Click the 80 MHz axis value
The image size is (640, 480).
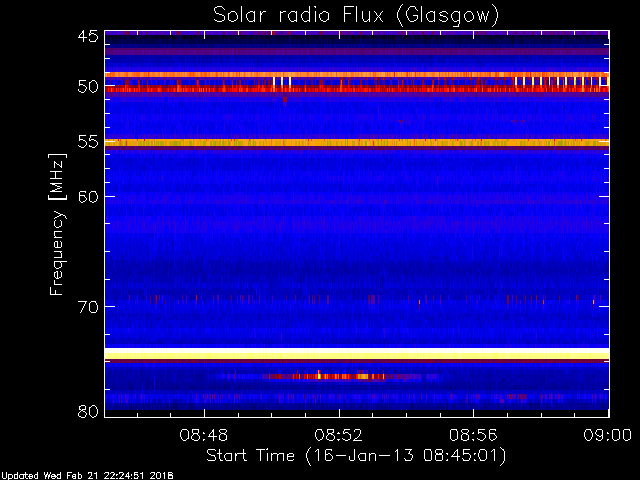coord(88,411)
